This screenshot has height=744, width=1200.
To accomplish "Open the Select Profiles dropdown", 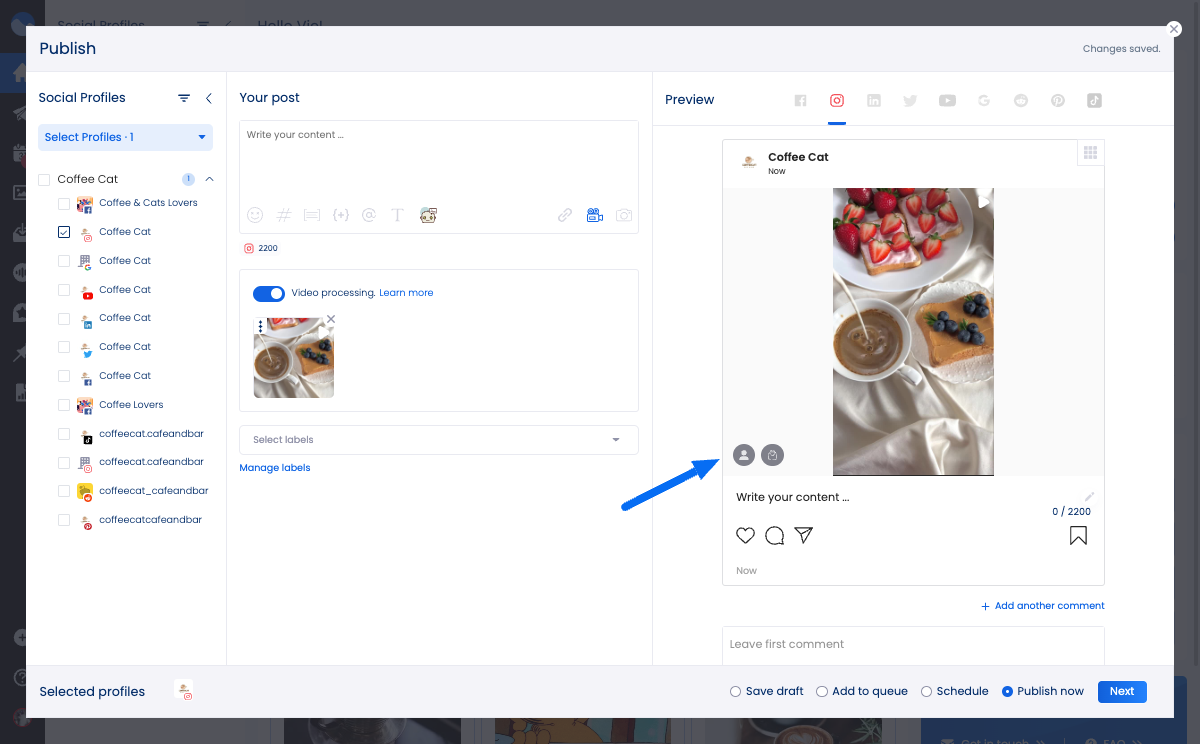I will click(x=125, y=137).
